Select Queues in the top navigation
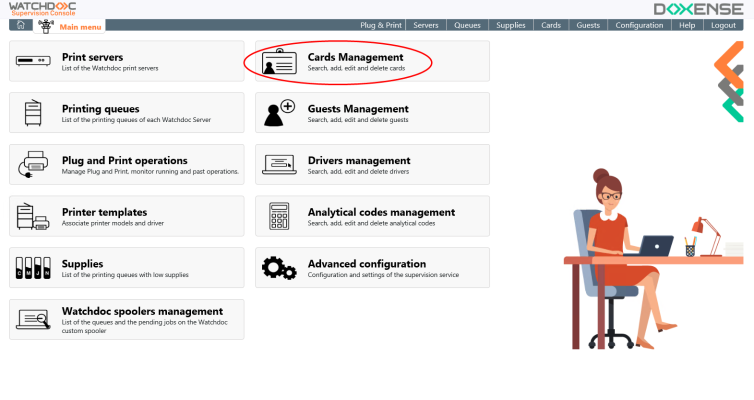This screenshot has height=400, width=754. tap(466, 25)
